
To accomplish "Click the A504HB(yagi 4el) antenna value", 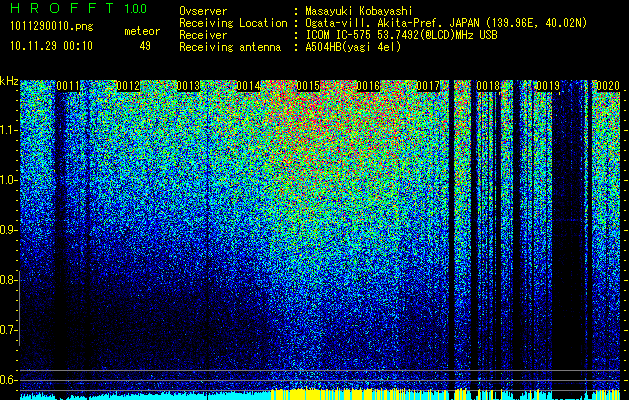I will coord(353,47).
